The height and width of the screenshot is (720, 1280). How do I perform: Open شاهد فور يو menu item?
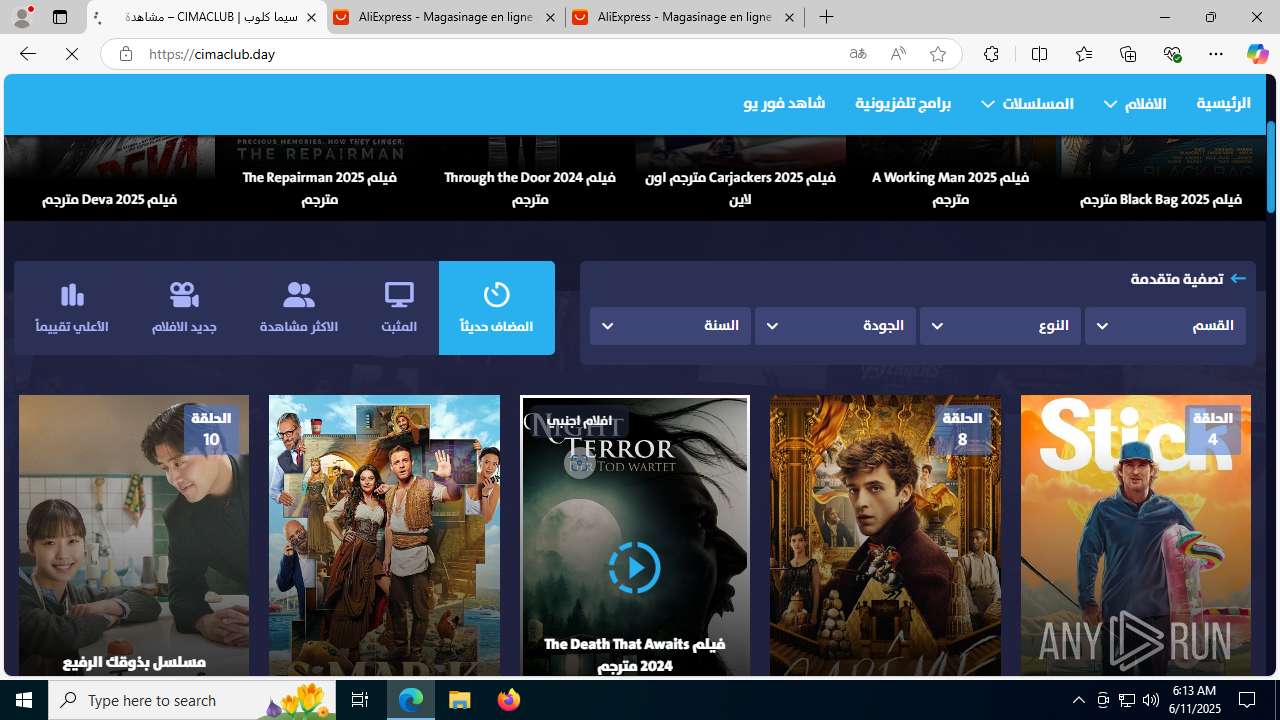[784, 103]
